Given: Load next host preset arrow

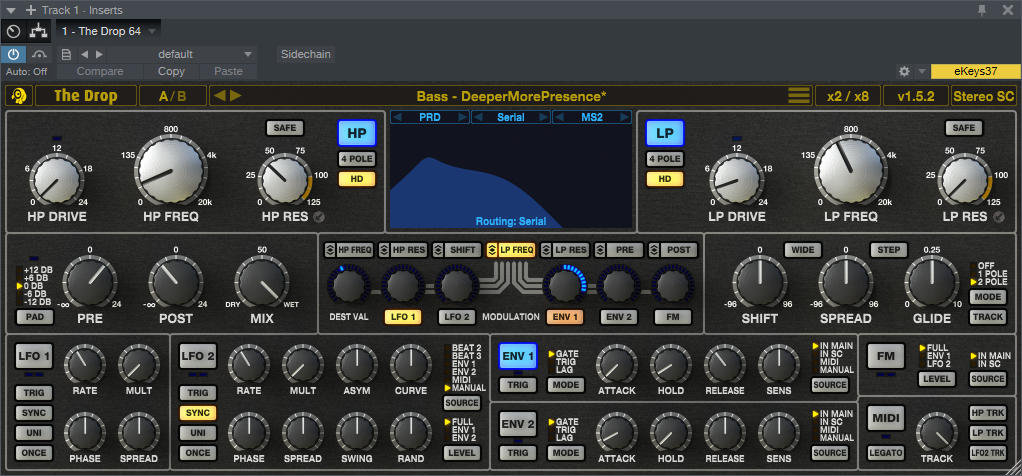Looking at the screenshot, I should [99, 54].
